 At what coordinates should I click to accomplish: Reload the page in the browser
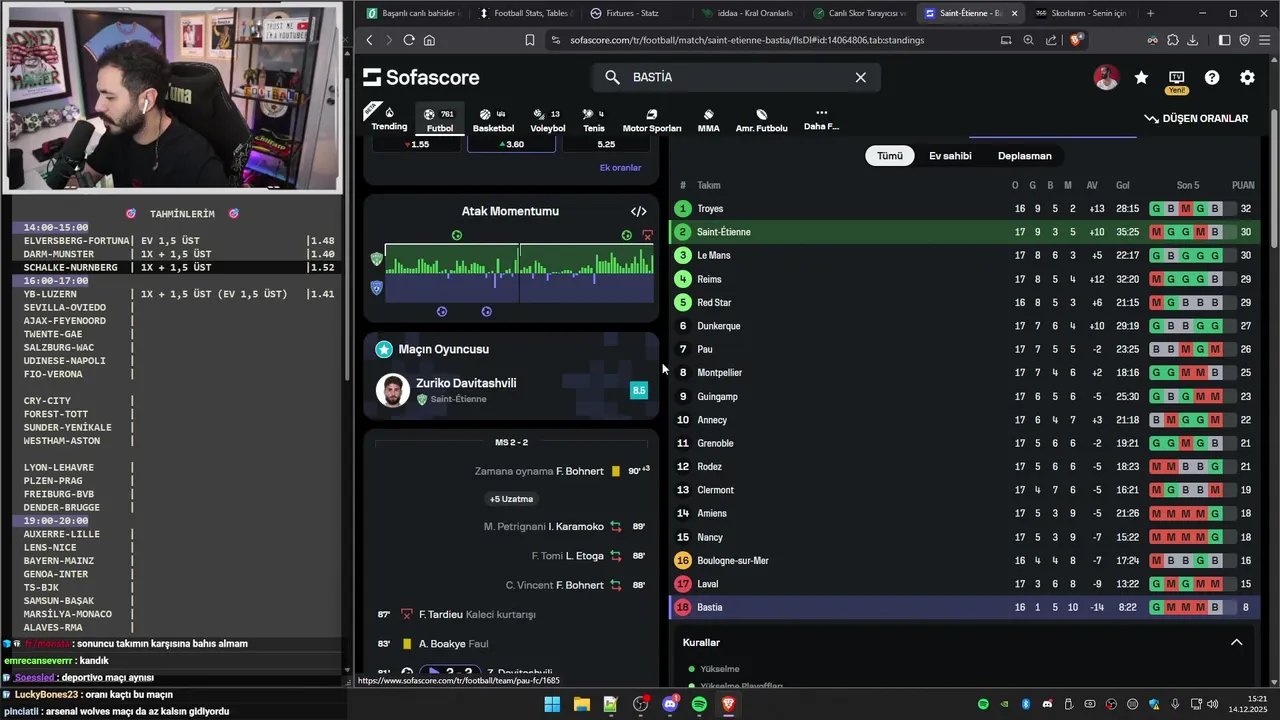[x=409, y=40]
